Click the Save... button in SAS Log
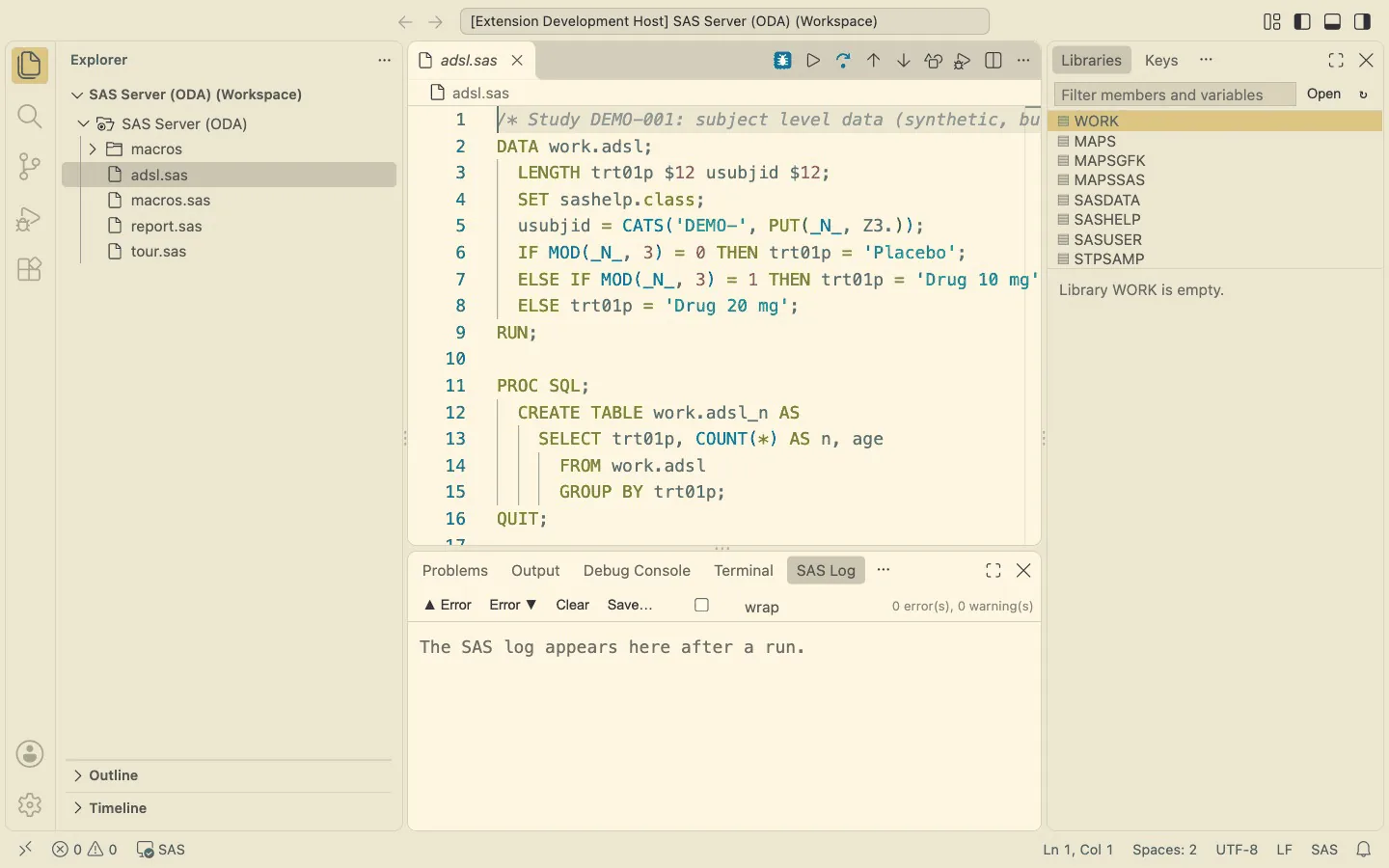Screen dimensions: 1389x868 tap(630, 605)
